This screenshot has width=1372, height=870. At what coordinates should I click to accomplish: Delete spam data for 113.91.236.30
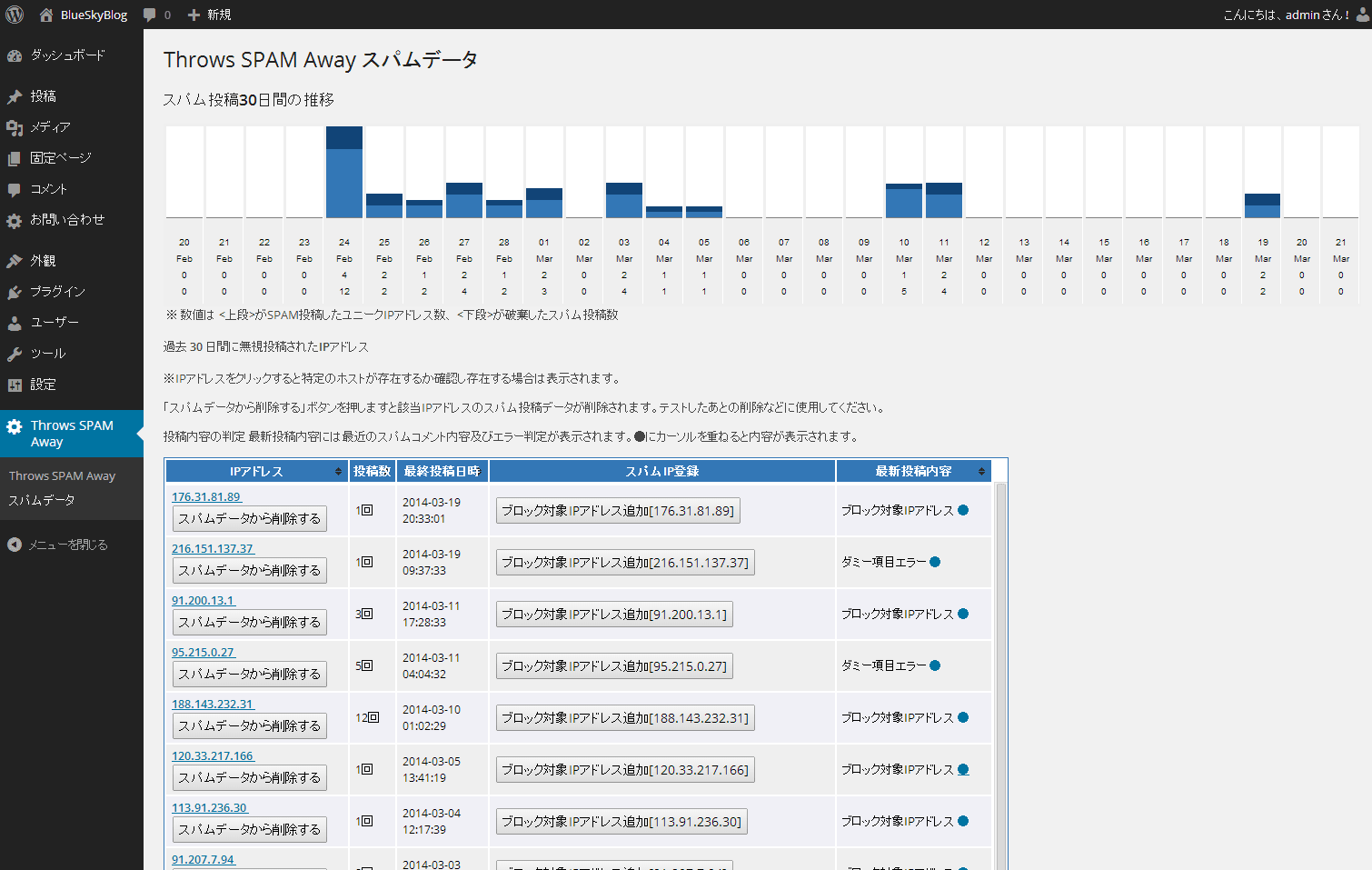pyautogui.click(x=250, y=829)
